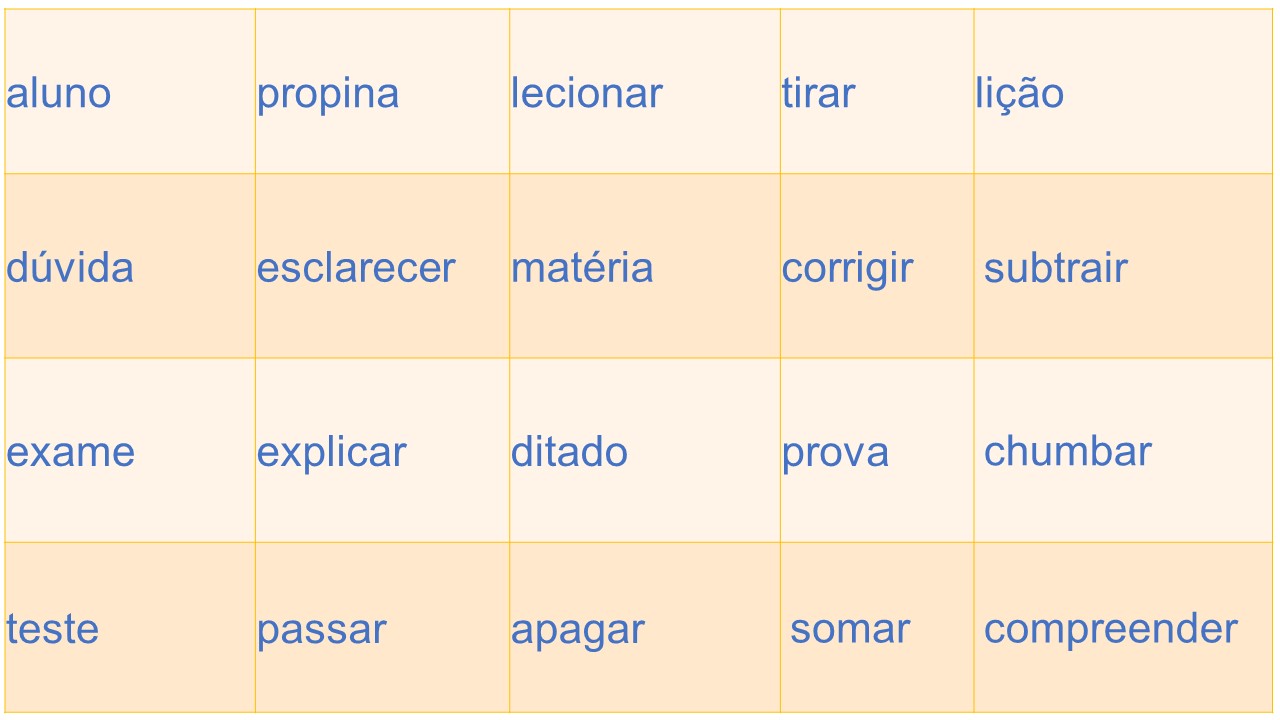The image size is (1280, 720).
Task: Choose the "apagar" cell
Action: (x=578, y=630)
